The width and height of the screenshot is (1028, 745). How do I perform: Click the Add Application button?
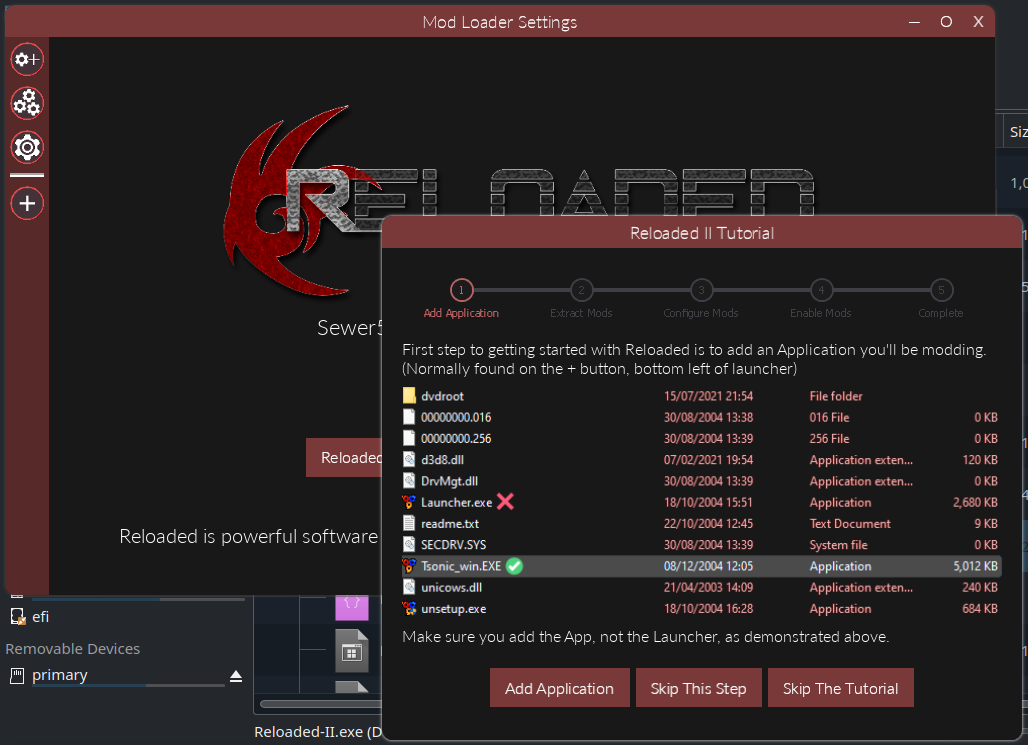click(559, 688)
